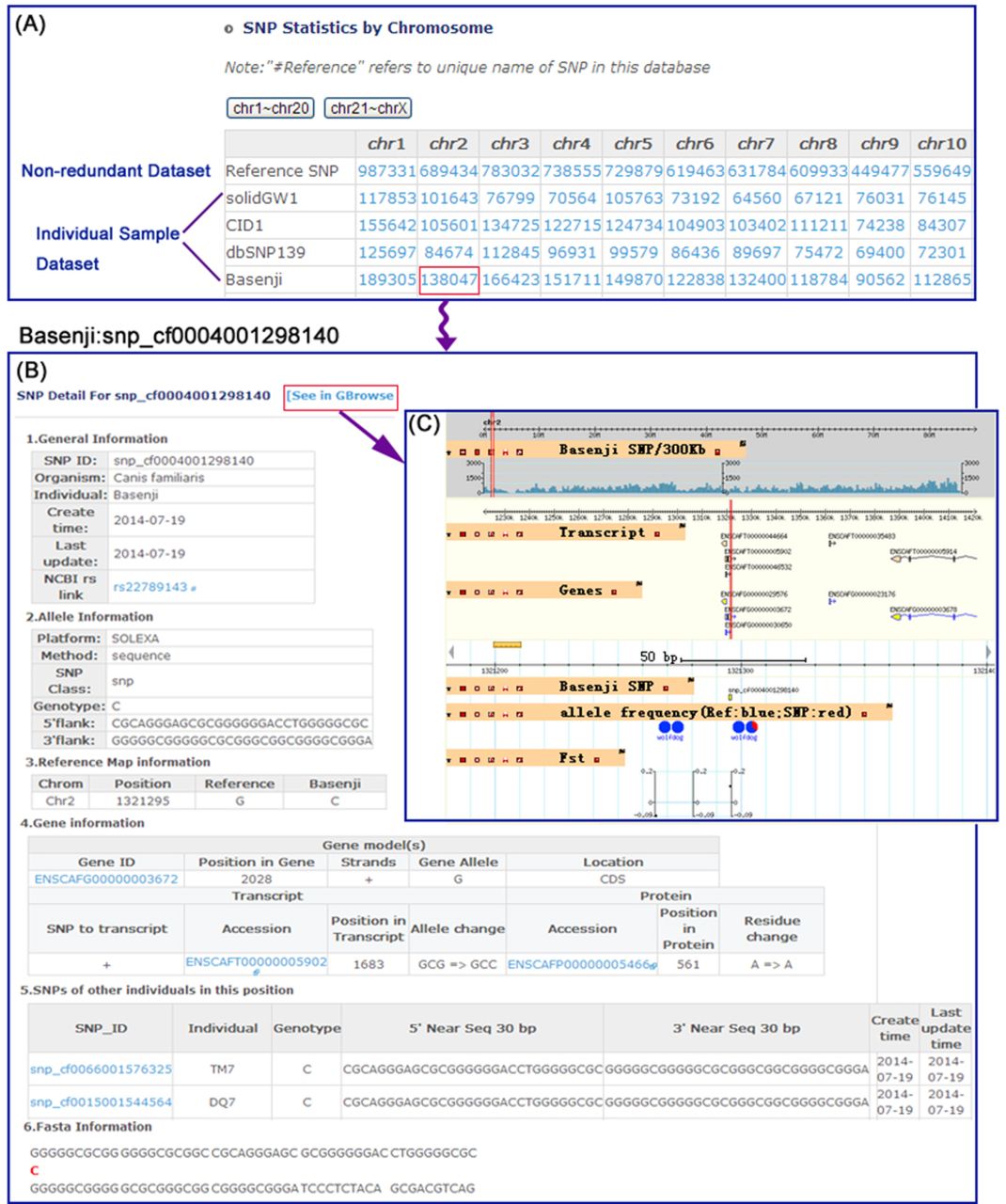
Task: Close the Basenji SNP/300Kb track
Action: 463,452
